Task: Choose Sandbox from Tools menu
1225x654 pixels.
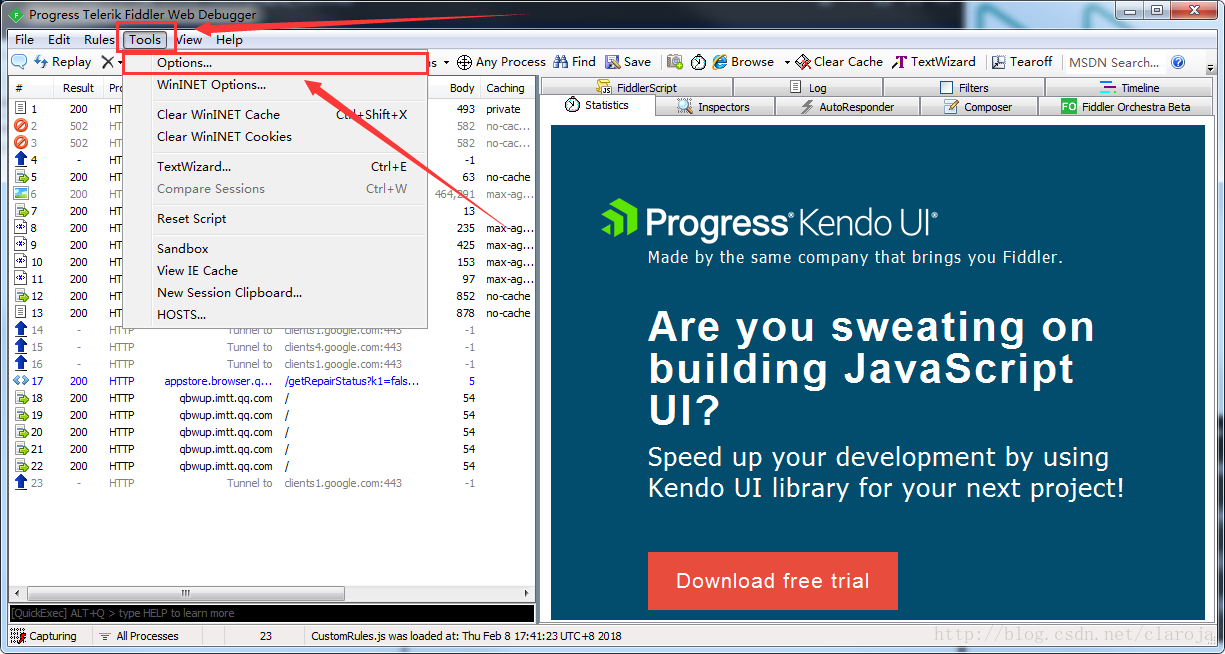Action: [x=276, y=249]
